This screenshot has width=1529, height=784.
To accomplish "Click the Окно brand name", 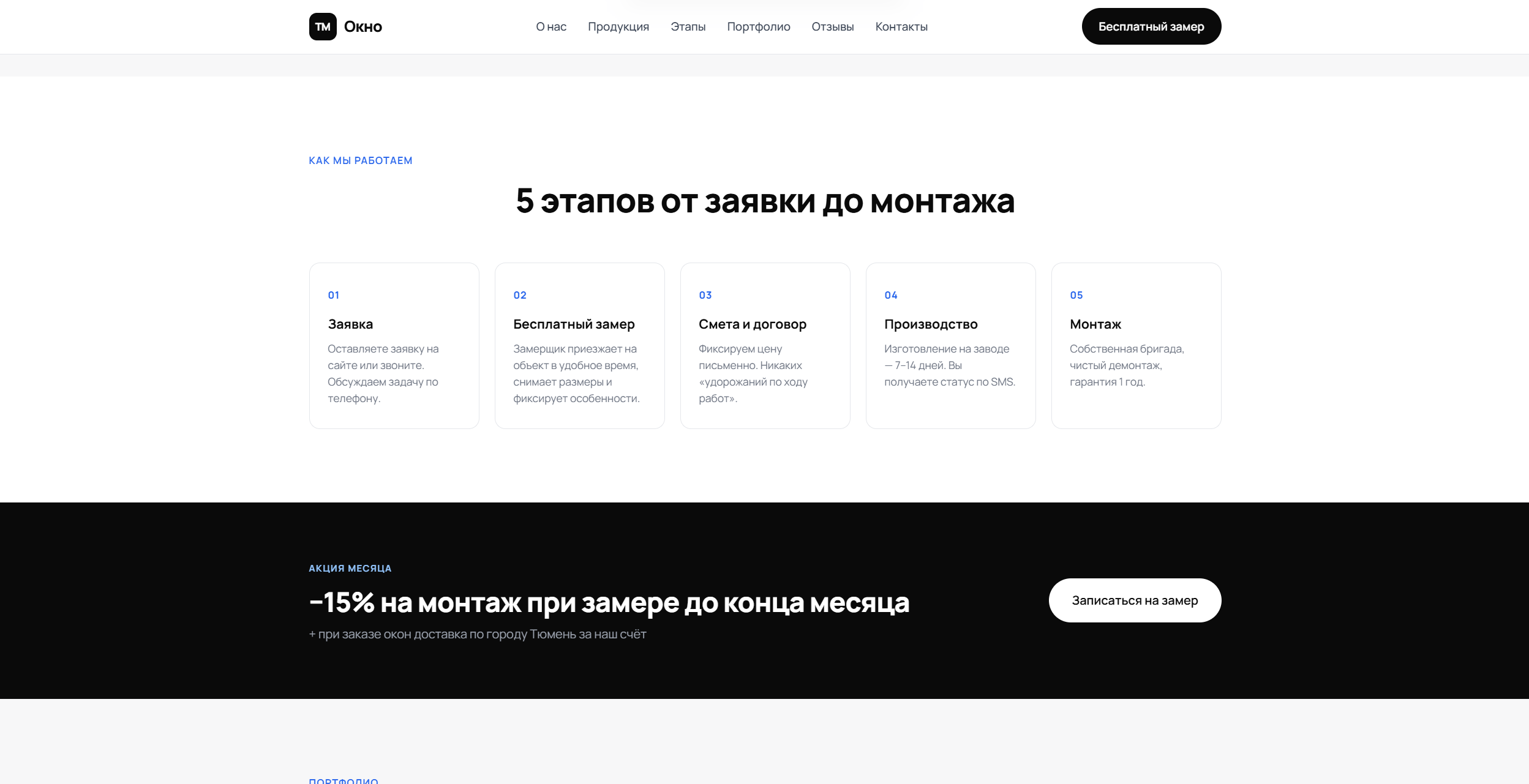I will pyautogui.click(x=363, y=27).
